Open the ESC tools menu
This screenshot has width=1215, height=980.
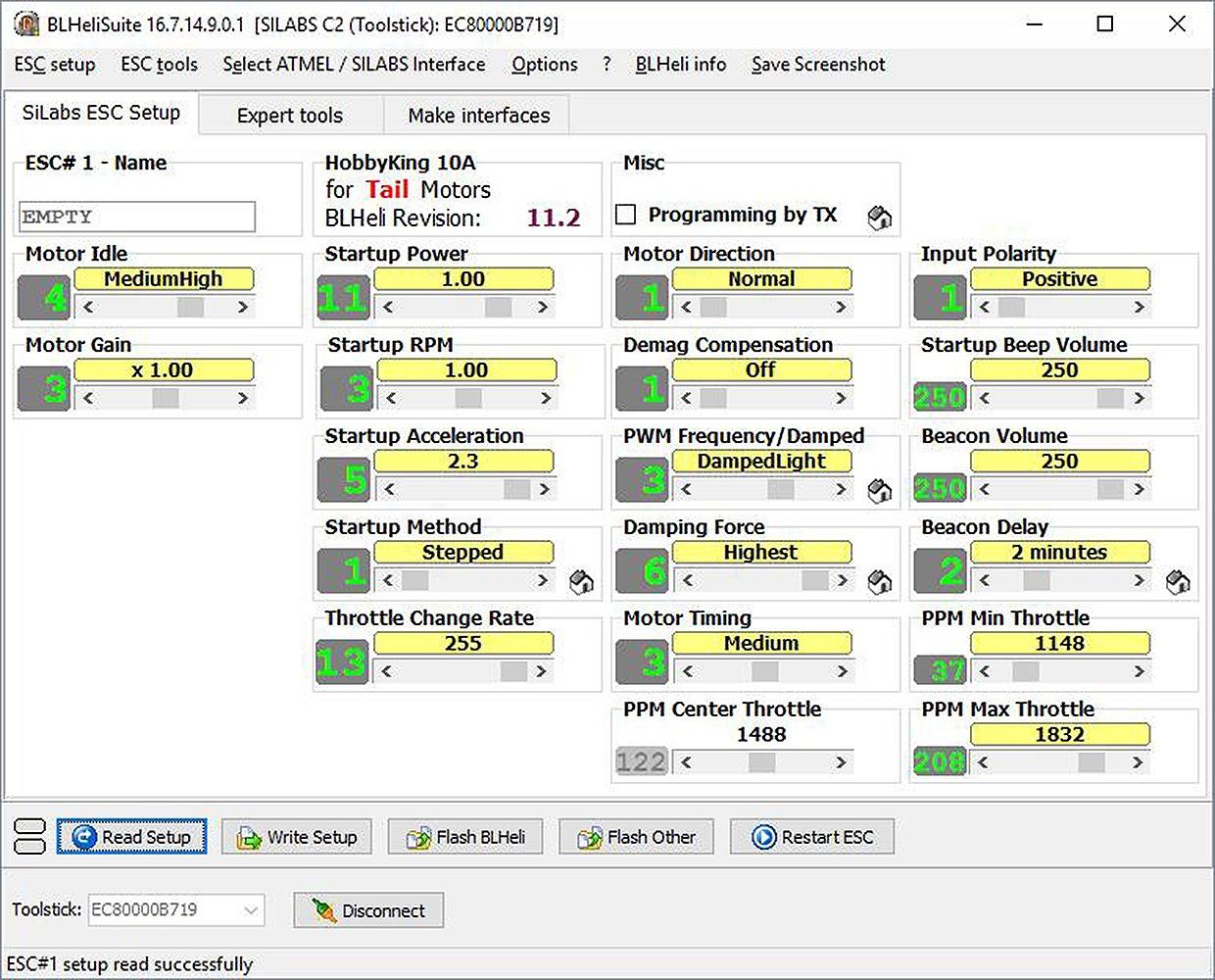point(159,65)
